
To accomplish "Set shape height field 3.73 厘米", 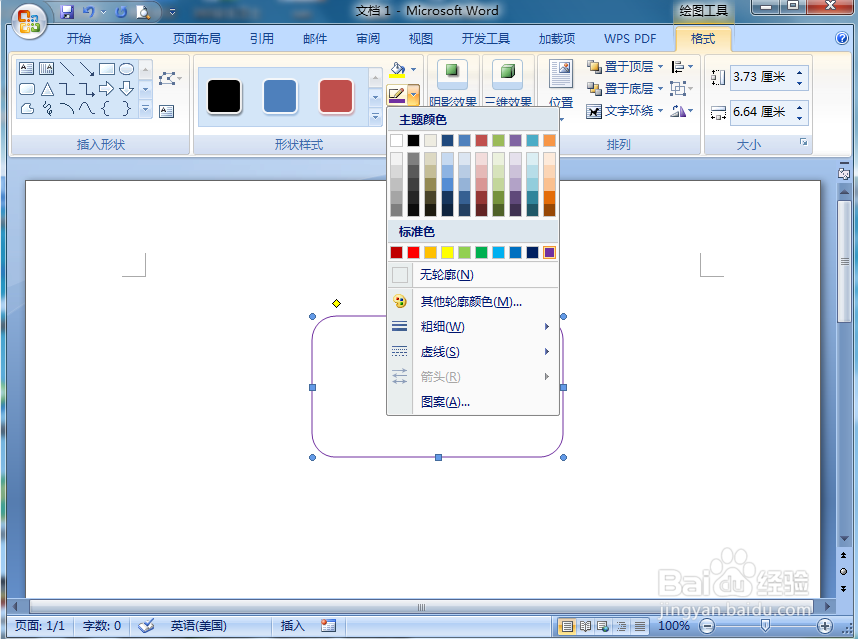I will pos(762,77).
